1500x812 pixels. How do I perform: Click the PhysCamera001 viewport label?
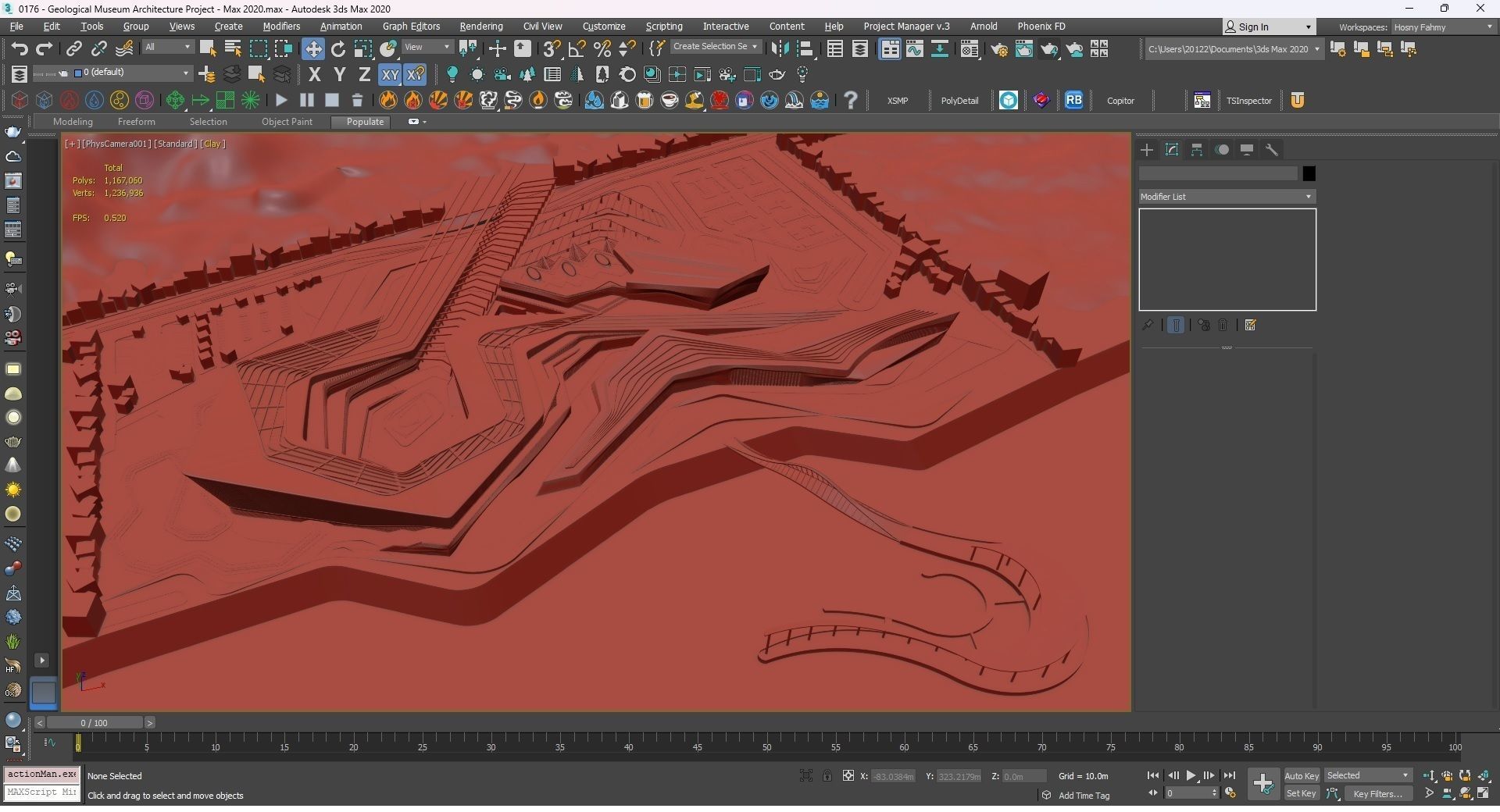coord(116,144)
